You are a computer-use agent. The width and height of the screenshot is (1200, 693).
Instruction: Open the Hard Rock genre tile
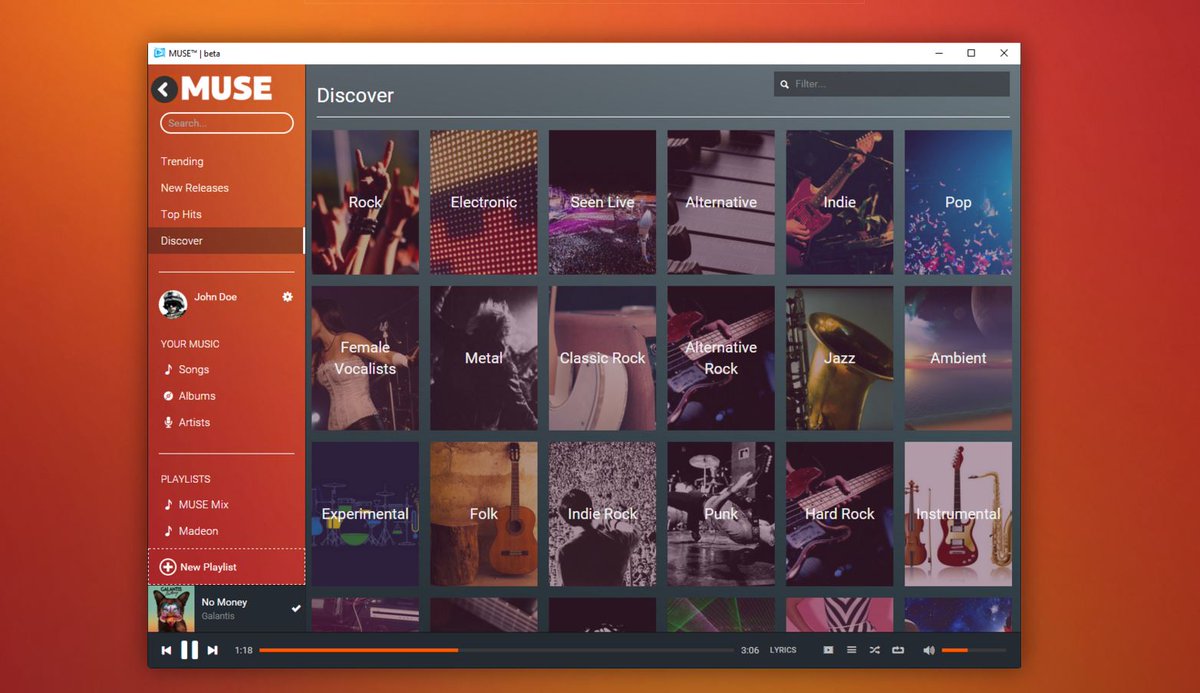point(840,514)
